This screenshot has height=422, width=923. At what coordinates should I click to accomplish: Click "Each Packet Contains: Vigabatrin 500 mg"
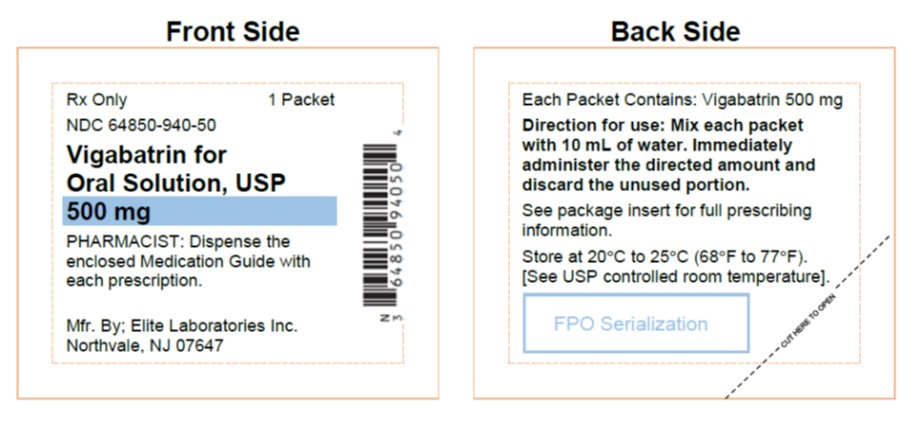pos(682,100)
